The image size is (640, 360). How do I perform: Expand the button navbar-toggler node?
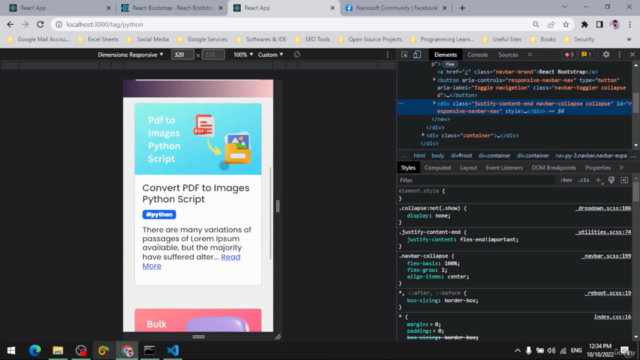point(434,80)
